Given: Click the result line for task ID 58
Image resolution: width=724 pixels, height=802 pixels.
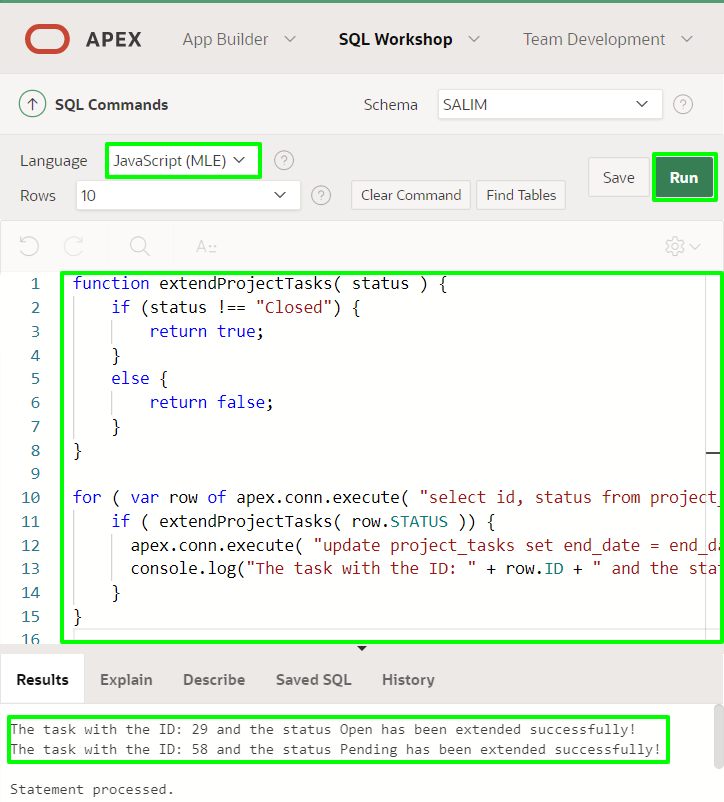Looking at the screenshot, I should (335, 749).
